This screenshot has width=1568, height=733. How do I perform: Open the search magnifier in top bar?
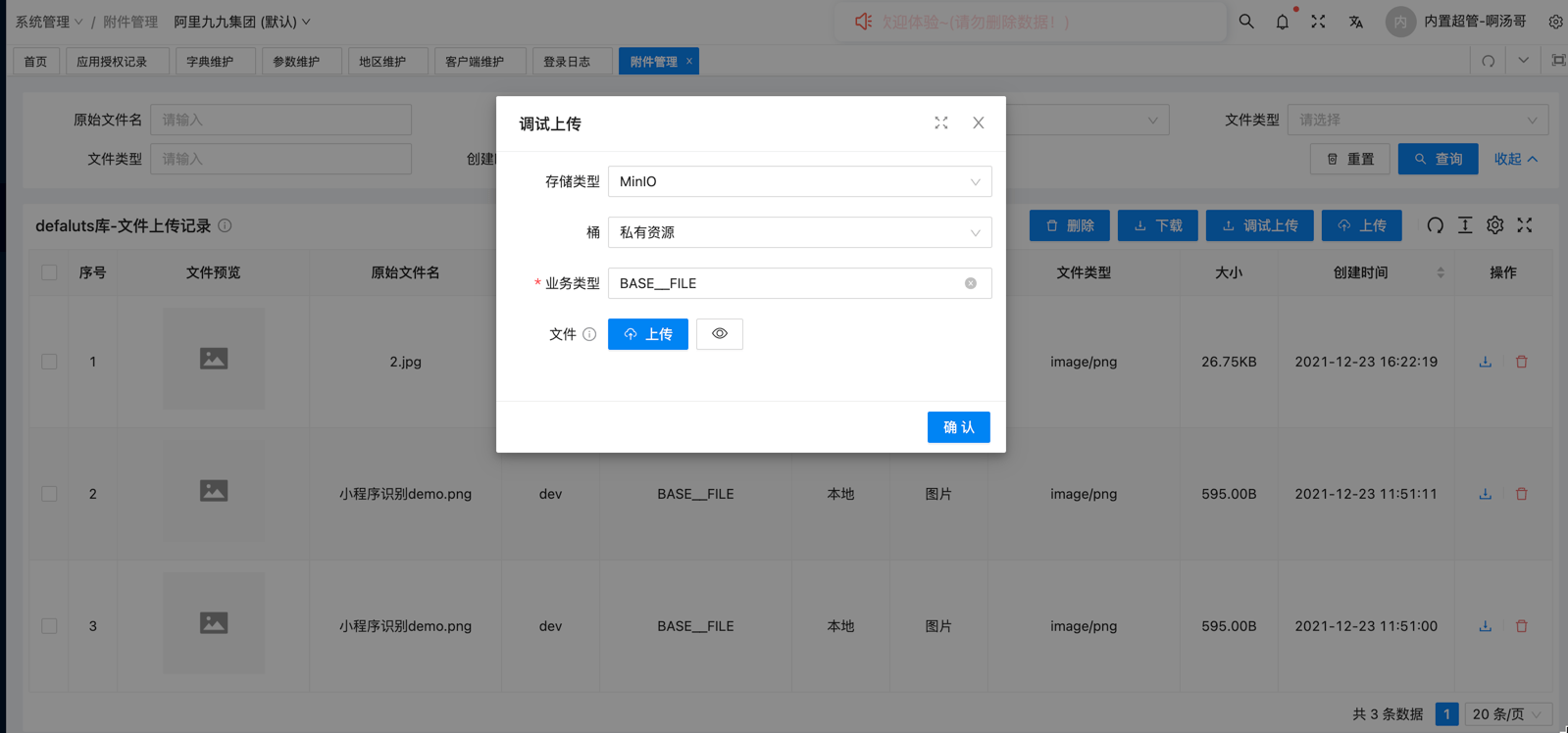pos(1246,22)
